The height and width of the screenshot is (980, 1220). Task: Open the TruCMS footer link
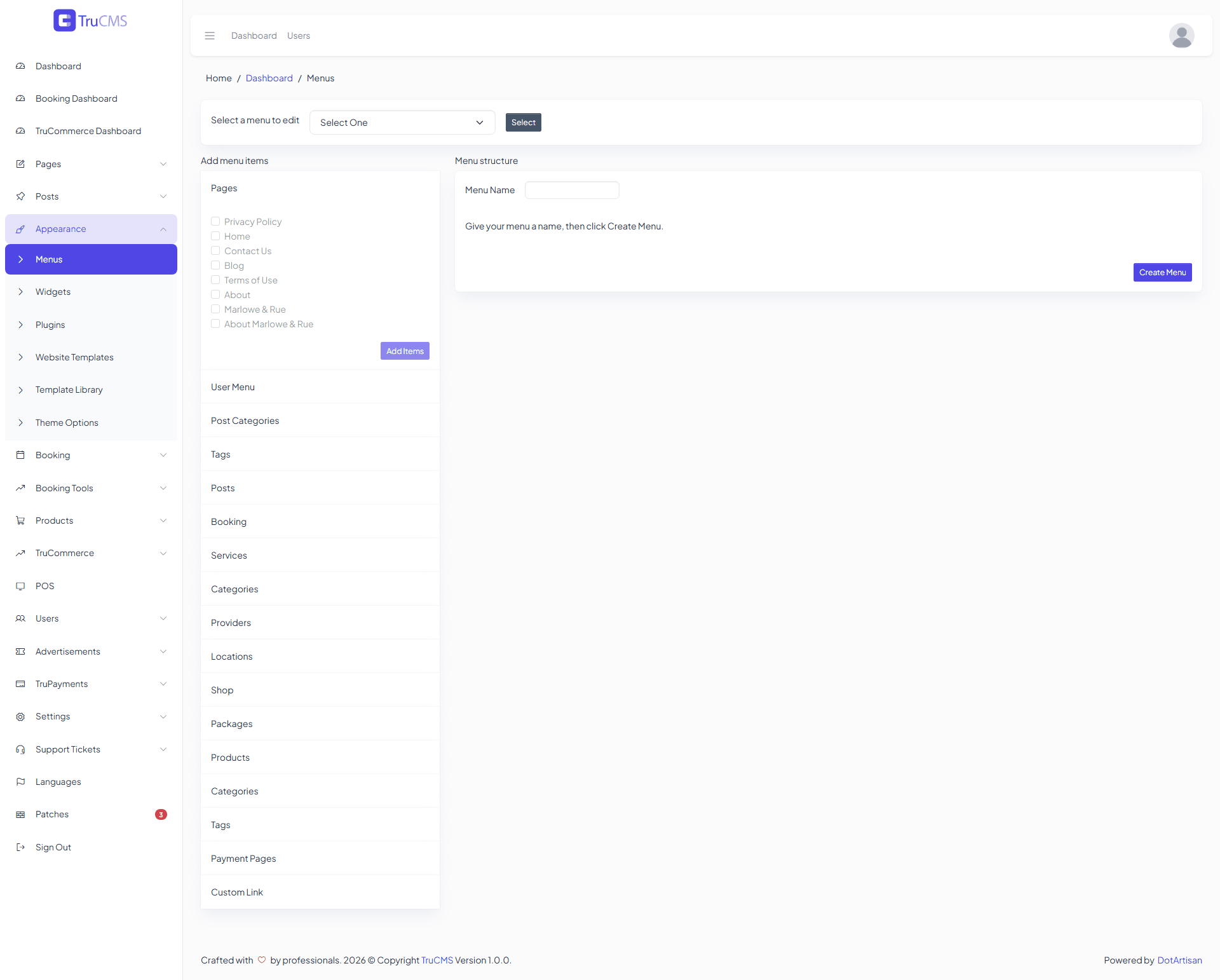pos(437,960)
